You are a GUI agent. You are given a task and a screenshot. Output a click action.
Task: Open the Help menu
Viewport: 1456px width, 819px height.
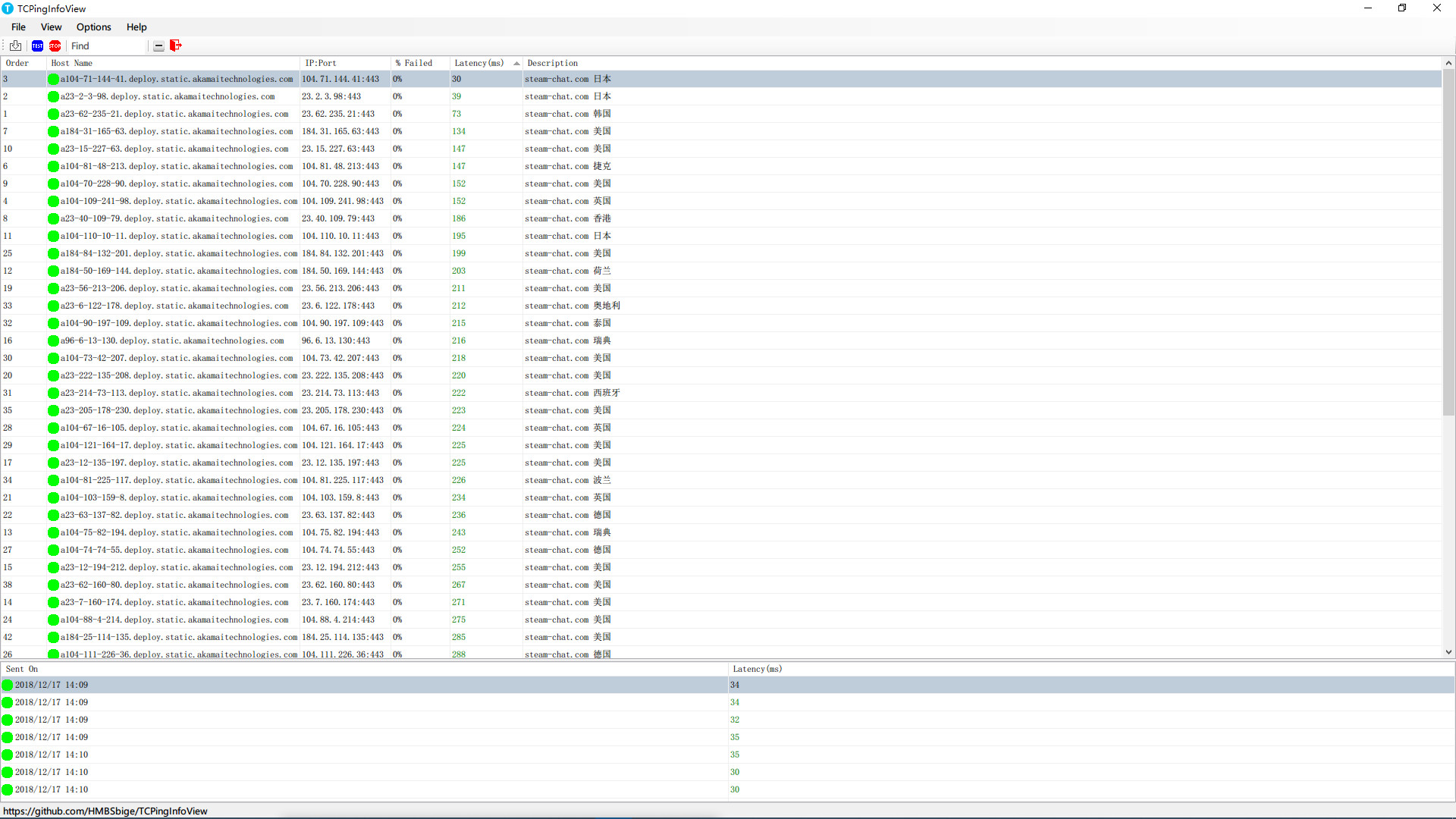pos(136,27)
